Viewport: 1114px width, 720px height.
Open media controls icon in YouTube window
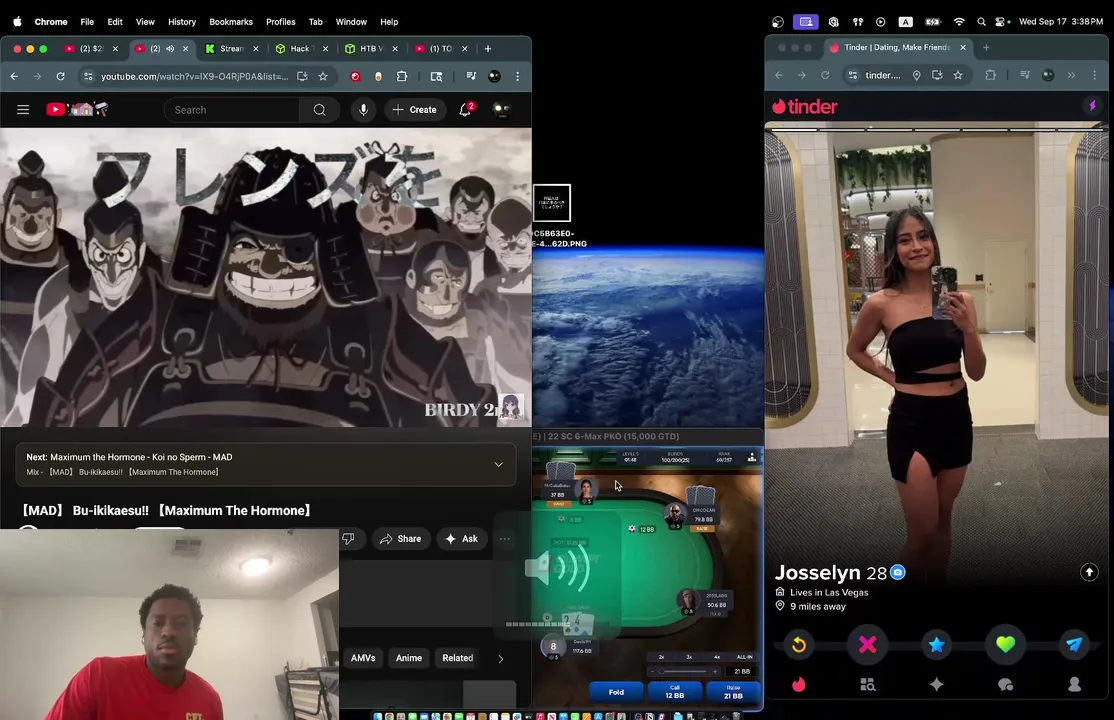(471, 76)
